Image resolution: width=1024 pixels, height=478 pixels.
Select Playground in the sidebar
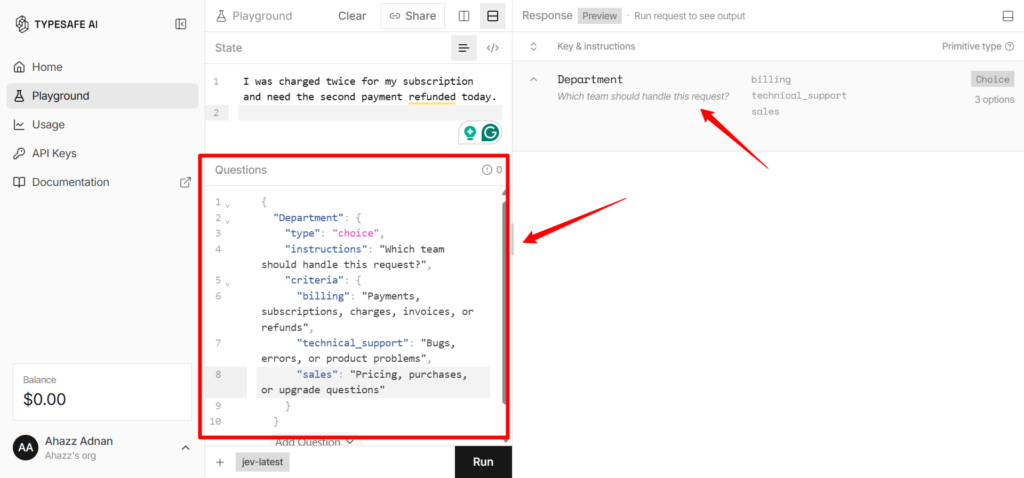click(103, 95)
